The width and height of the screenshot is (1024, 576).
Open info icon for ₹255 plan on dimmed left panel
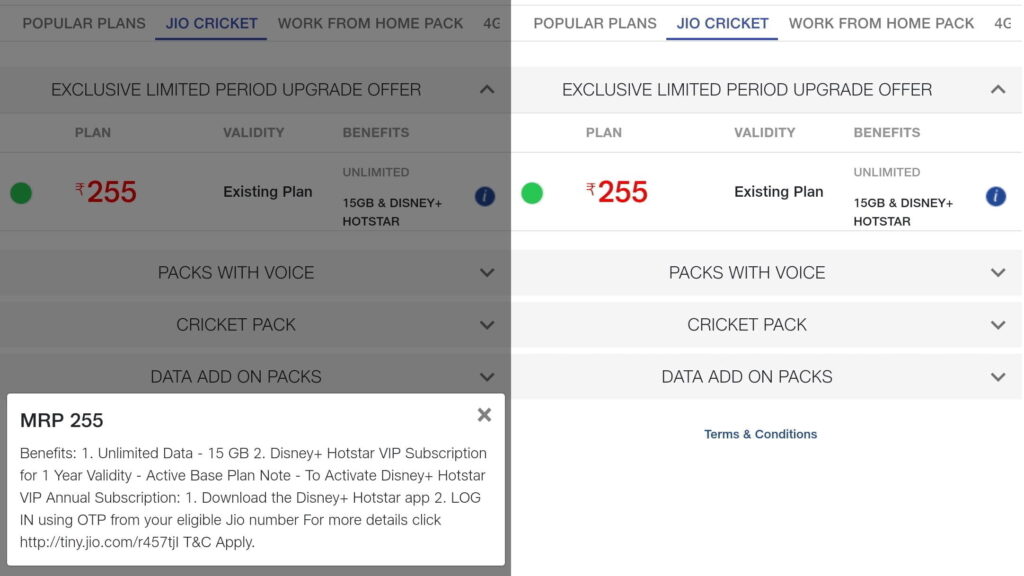(485, 196)
